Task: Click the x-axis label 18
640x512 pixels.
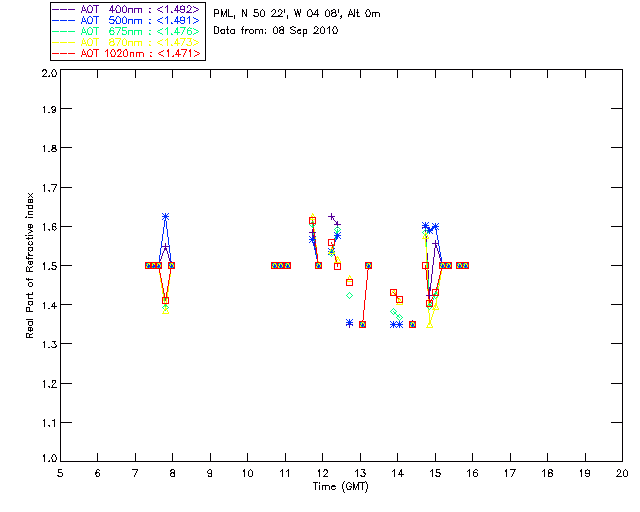Action: (547, 473)
